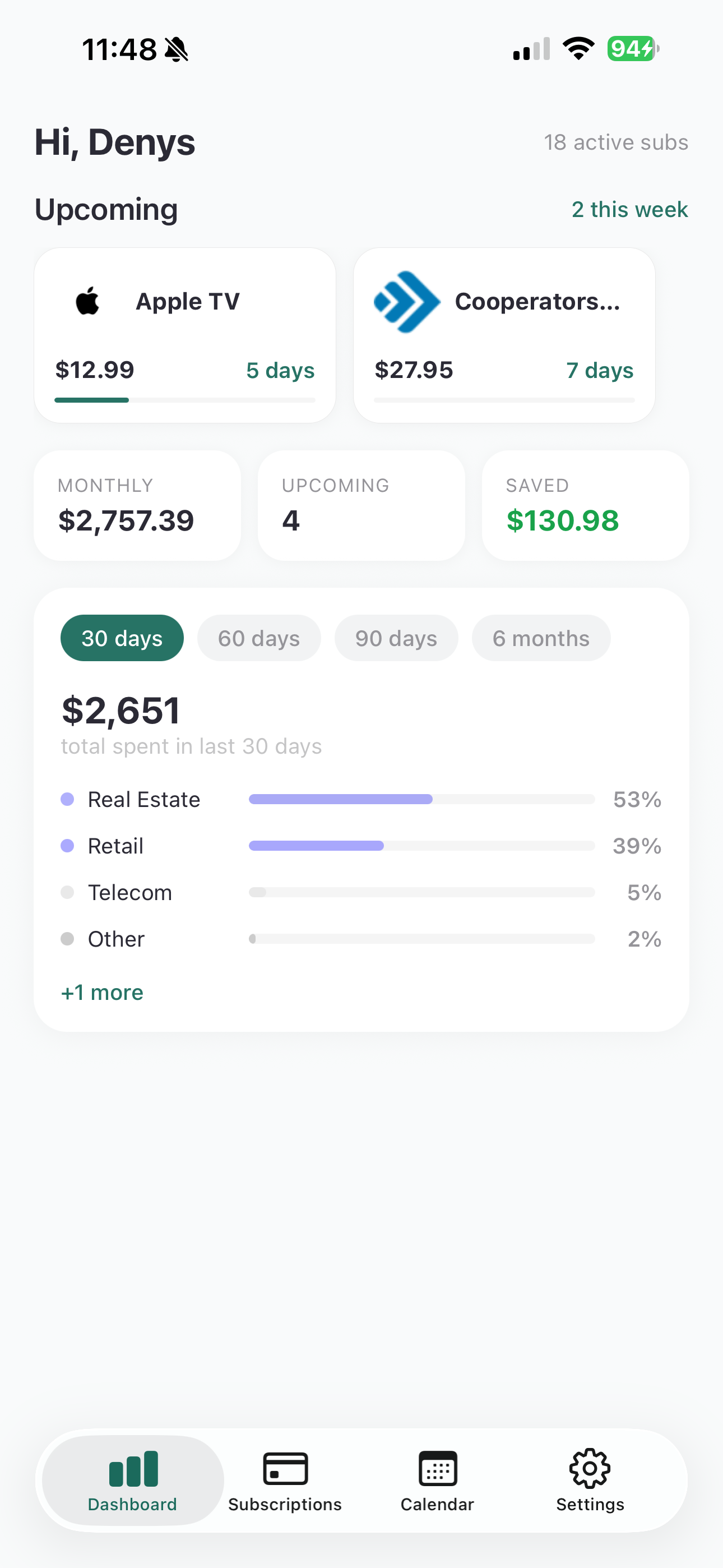The height and width of the screenshot is (1568, 723).
Task: Select the Retail category row
Action: tap(361, 846)
